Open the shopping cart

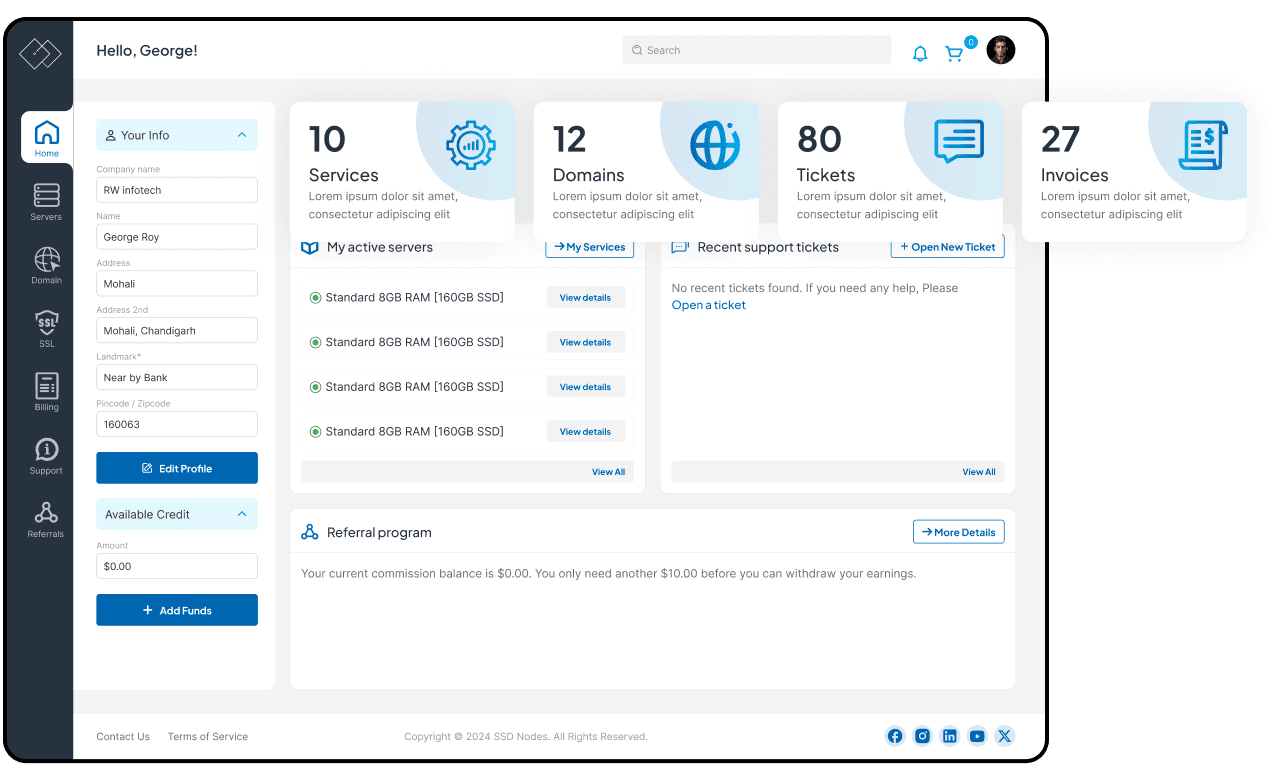point(955,54)
